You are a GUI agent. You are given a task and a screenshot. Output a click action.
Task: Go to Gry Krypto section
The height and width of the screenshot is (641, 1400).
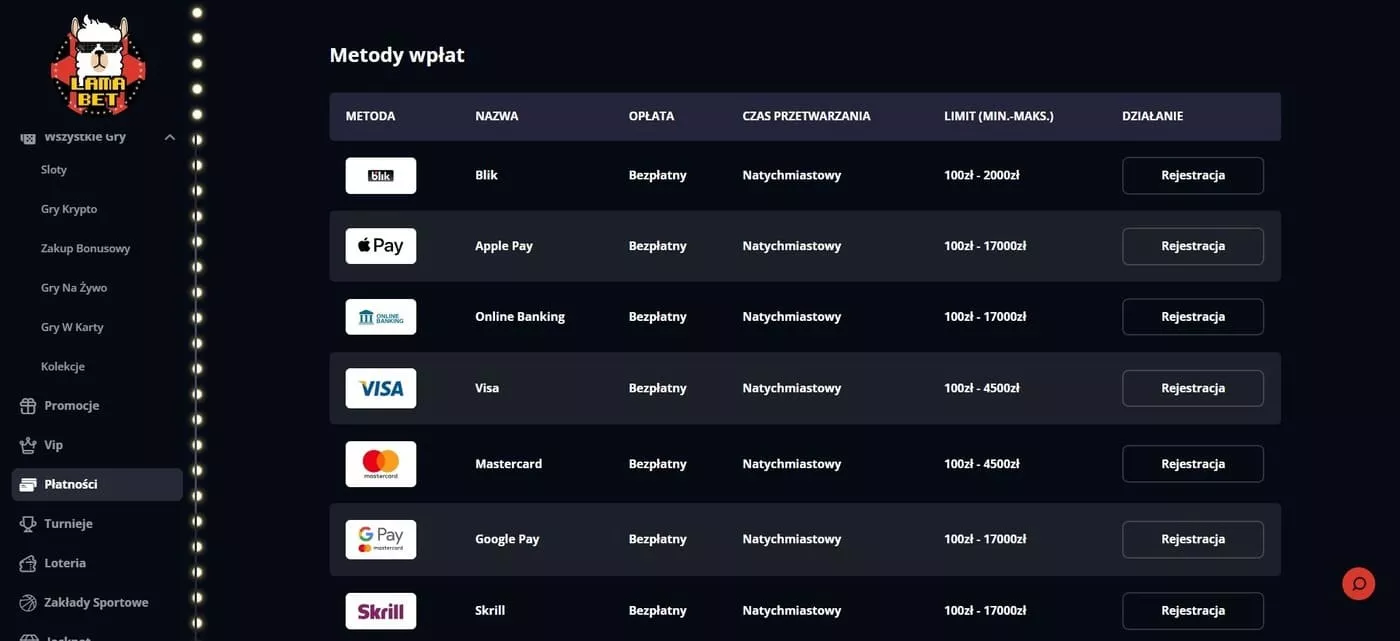pyautogui.click(x=69, y=209)
